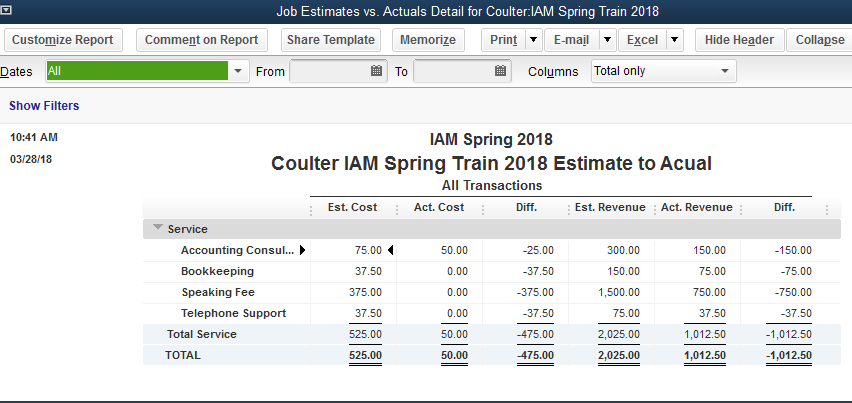852x403 pixels.
Task: Expand the Excel dropdown arrow
Action: (674, 40)
